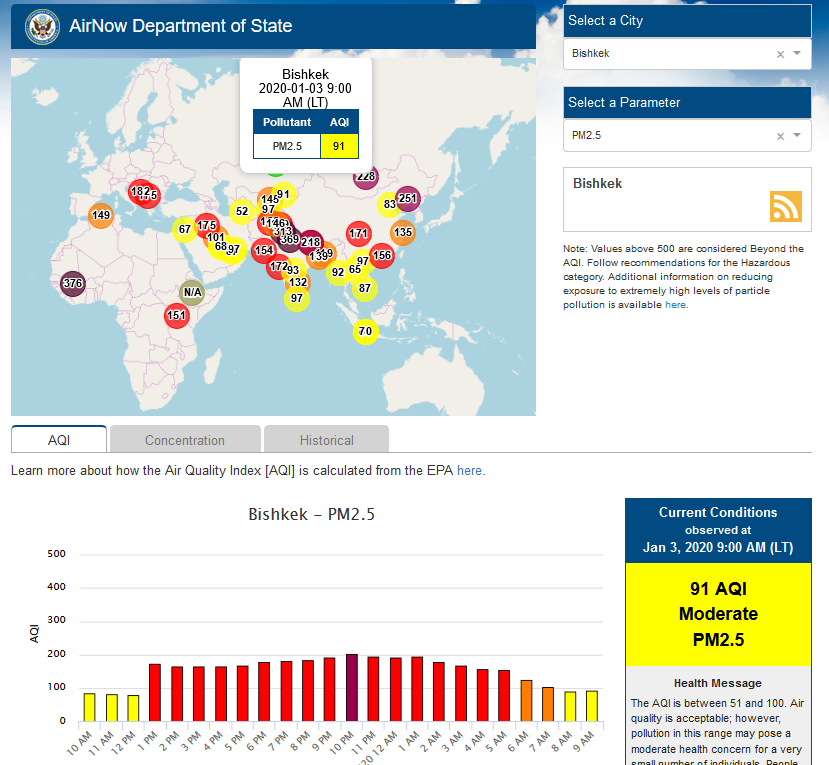Clear the selected PM2.5 parameter
829x765 pixels.
[780, 136]
